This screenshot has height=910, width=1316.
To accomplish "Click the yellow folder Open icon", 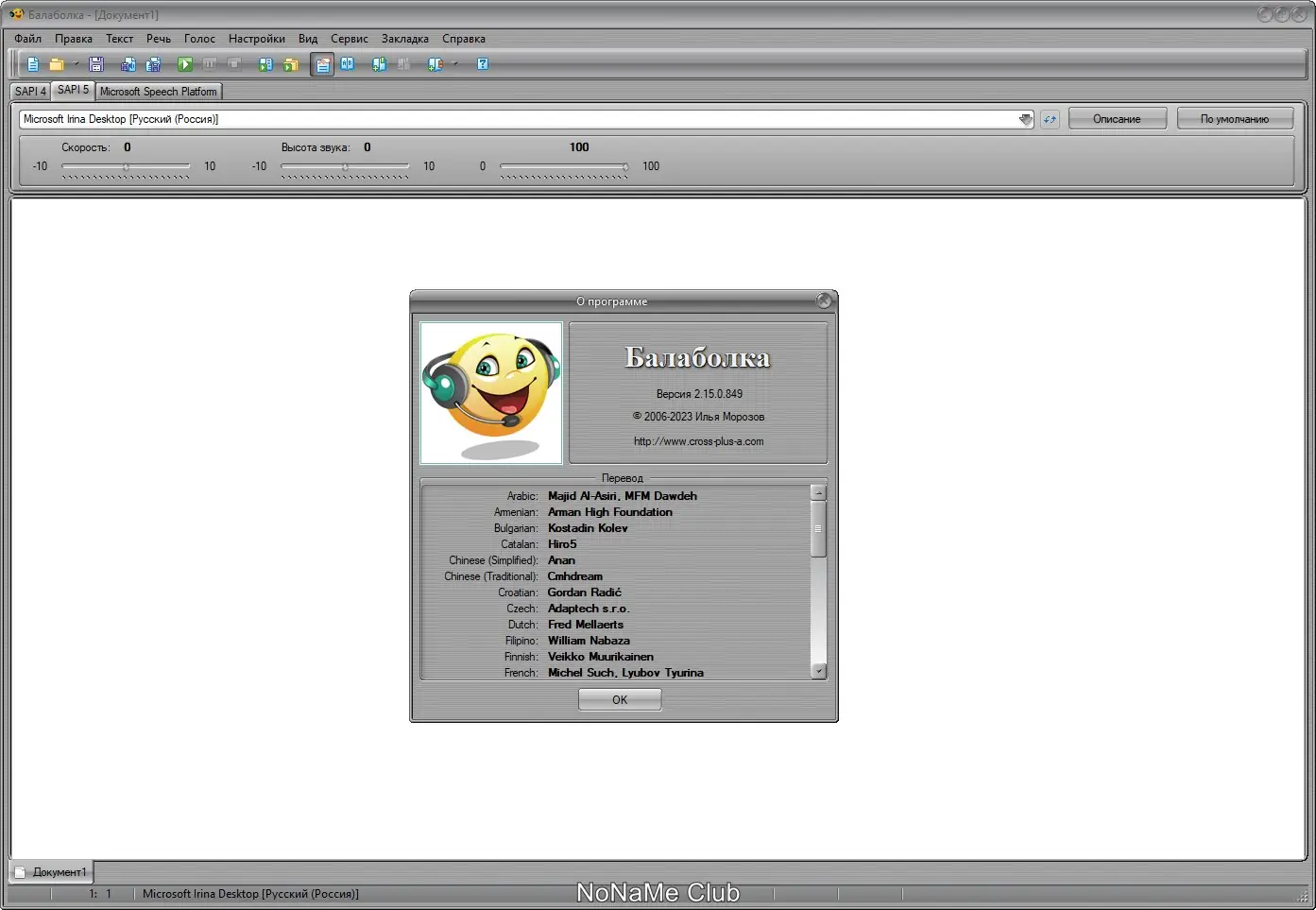I will pos(57,64).
